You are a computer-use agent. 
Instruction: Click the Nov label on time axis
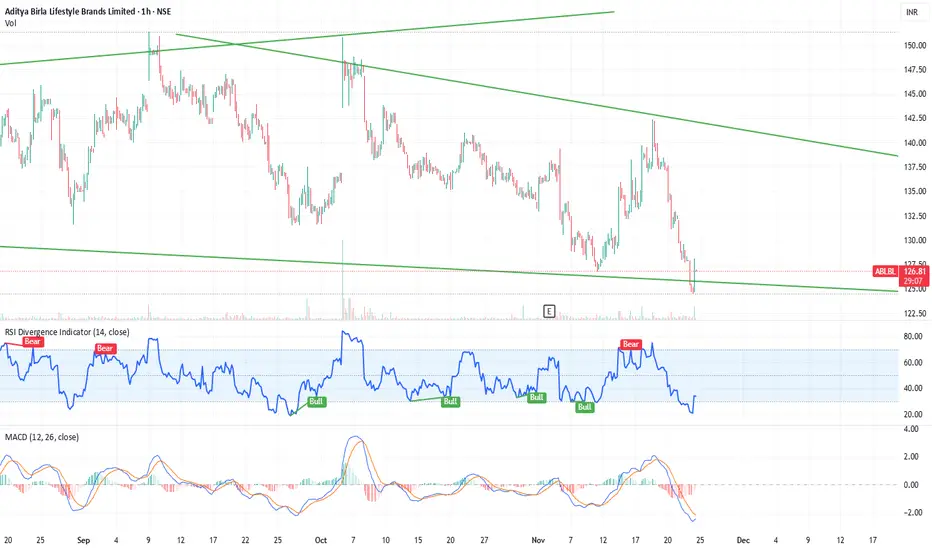538,540
